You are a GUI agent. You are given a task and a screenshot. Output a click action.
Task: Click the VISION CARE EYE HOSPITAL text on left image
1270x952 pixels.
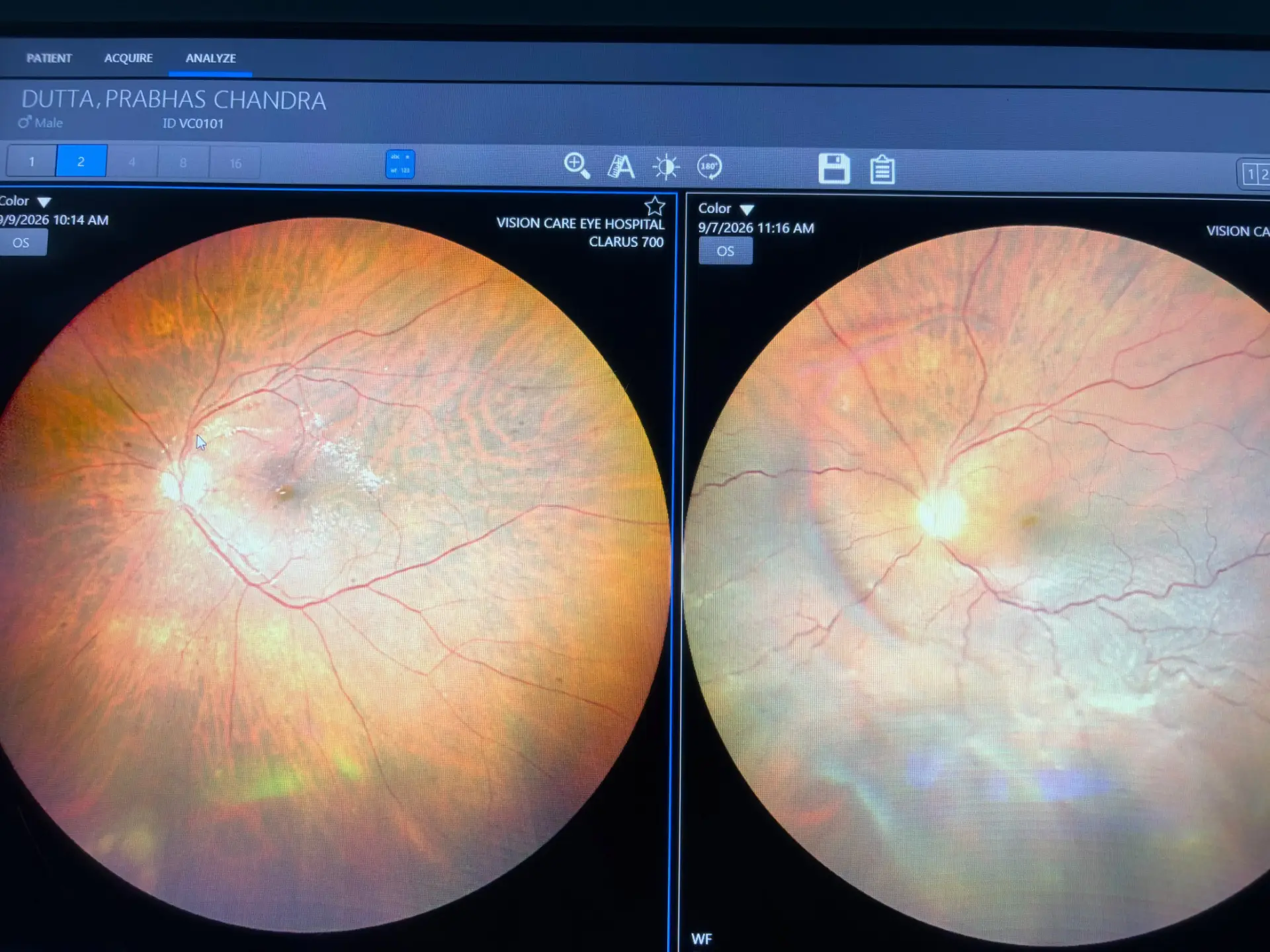click(x=580, y=223)
